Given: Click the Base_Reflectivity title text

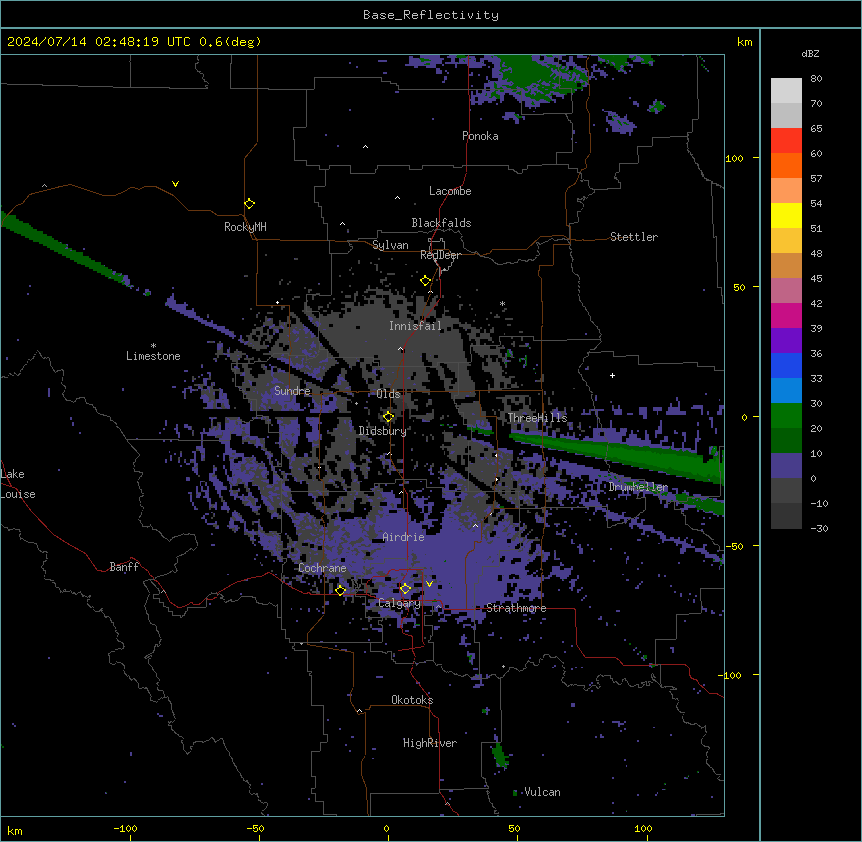Looking at the screenshot, I should point(431,15).
